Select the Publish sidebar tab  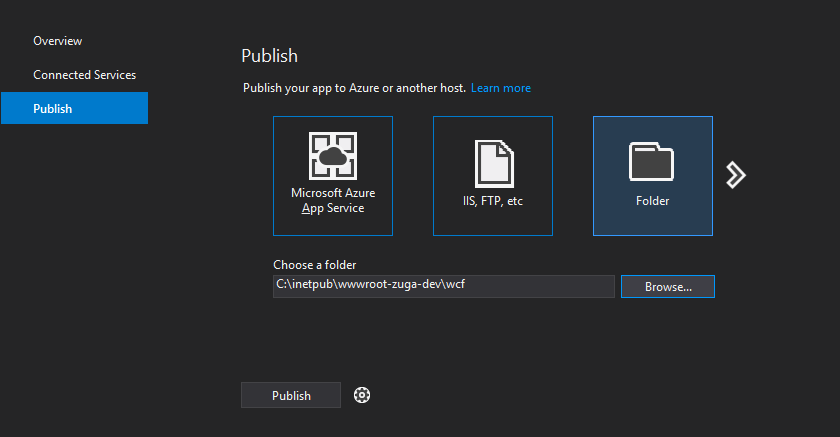point(74,108)
